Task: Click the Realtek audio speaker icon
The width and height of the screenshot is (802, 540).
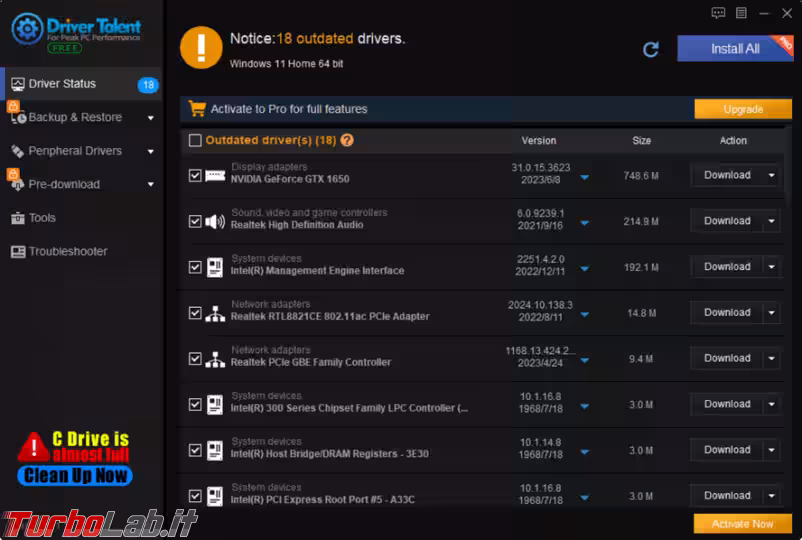Action: (x=215, y=221)
